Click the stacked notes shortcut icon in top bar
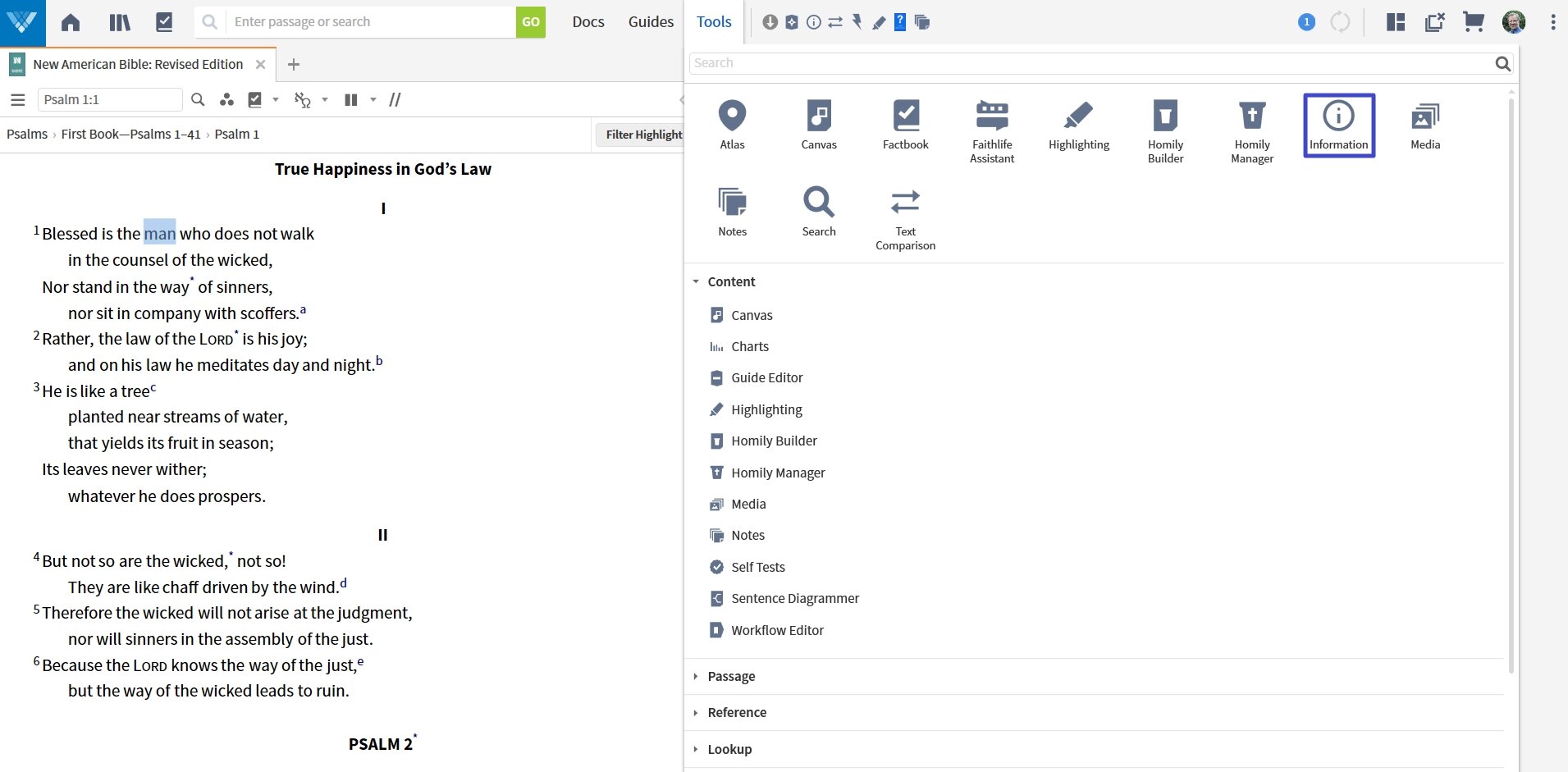Screen dimensions: 1568x772 [x=922, y=22]
